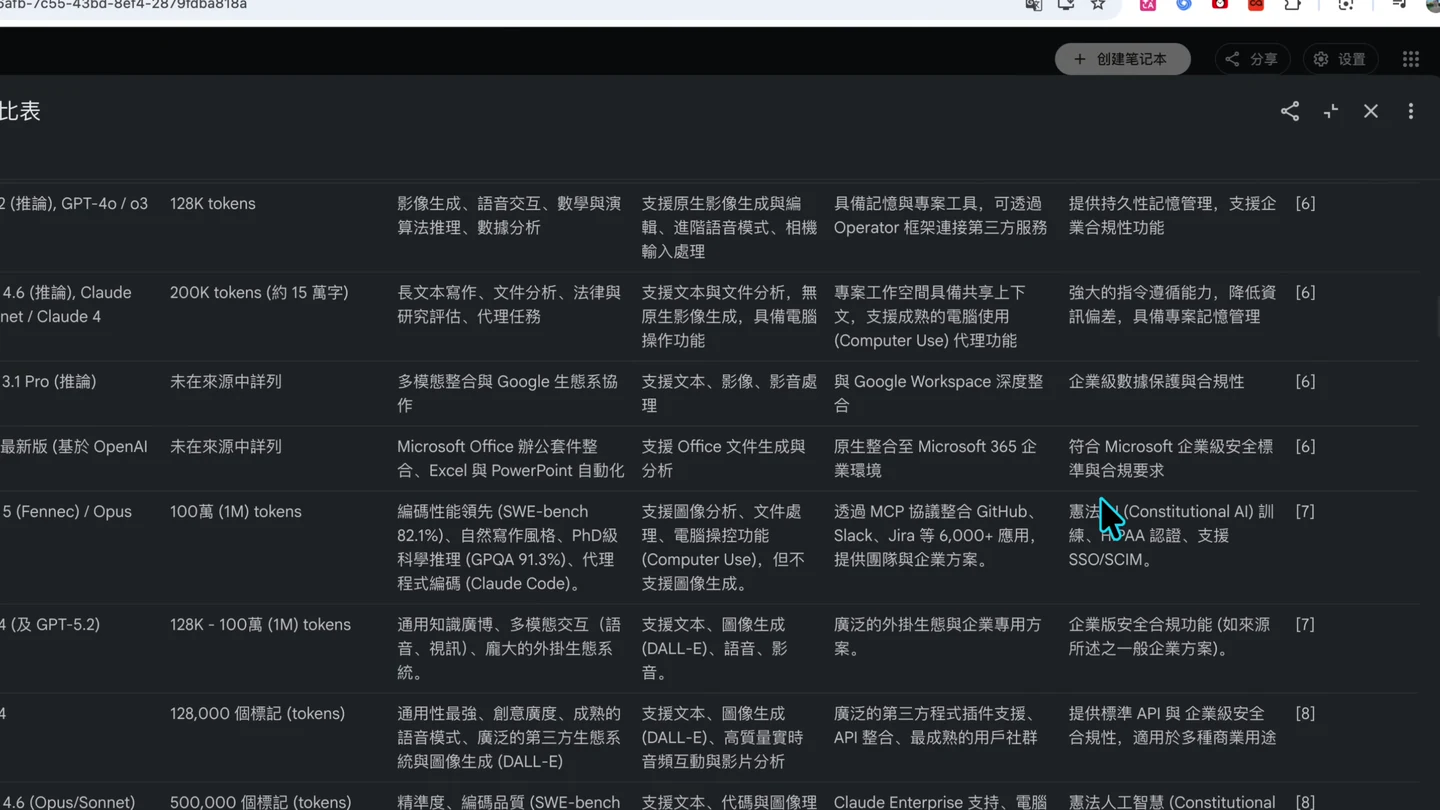This screenshot has width=1440, height=810.
Task: Click the '支援文本、影像、影音處理' cell
Action: 729,393
